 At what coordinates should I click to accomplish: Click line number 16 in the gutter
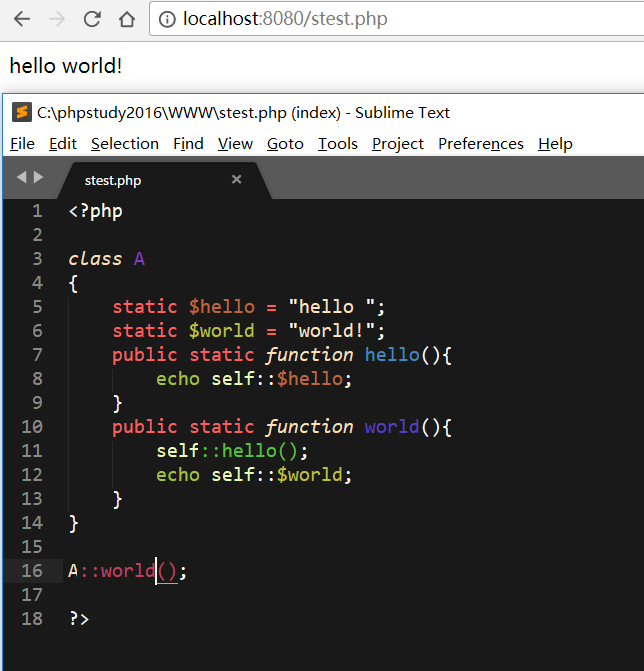(31, 571)
